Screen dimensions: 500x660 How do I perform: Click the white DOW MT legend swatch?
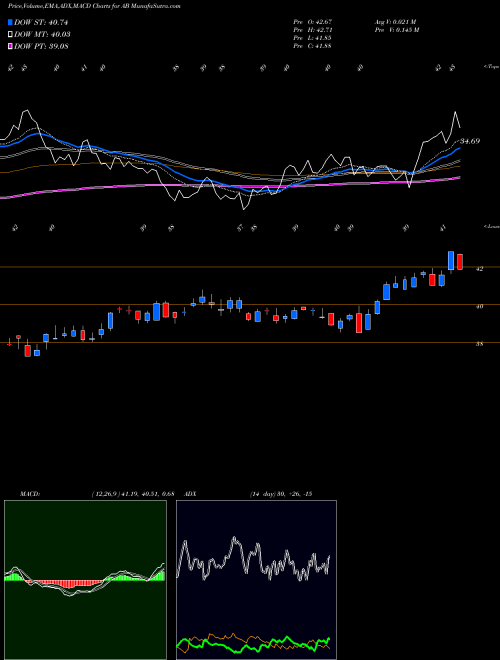(x=10, y=35)
